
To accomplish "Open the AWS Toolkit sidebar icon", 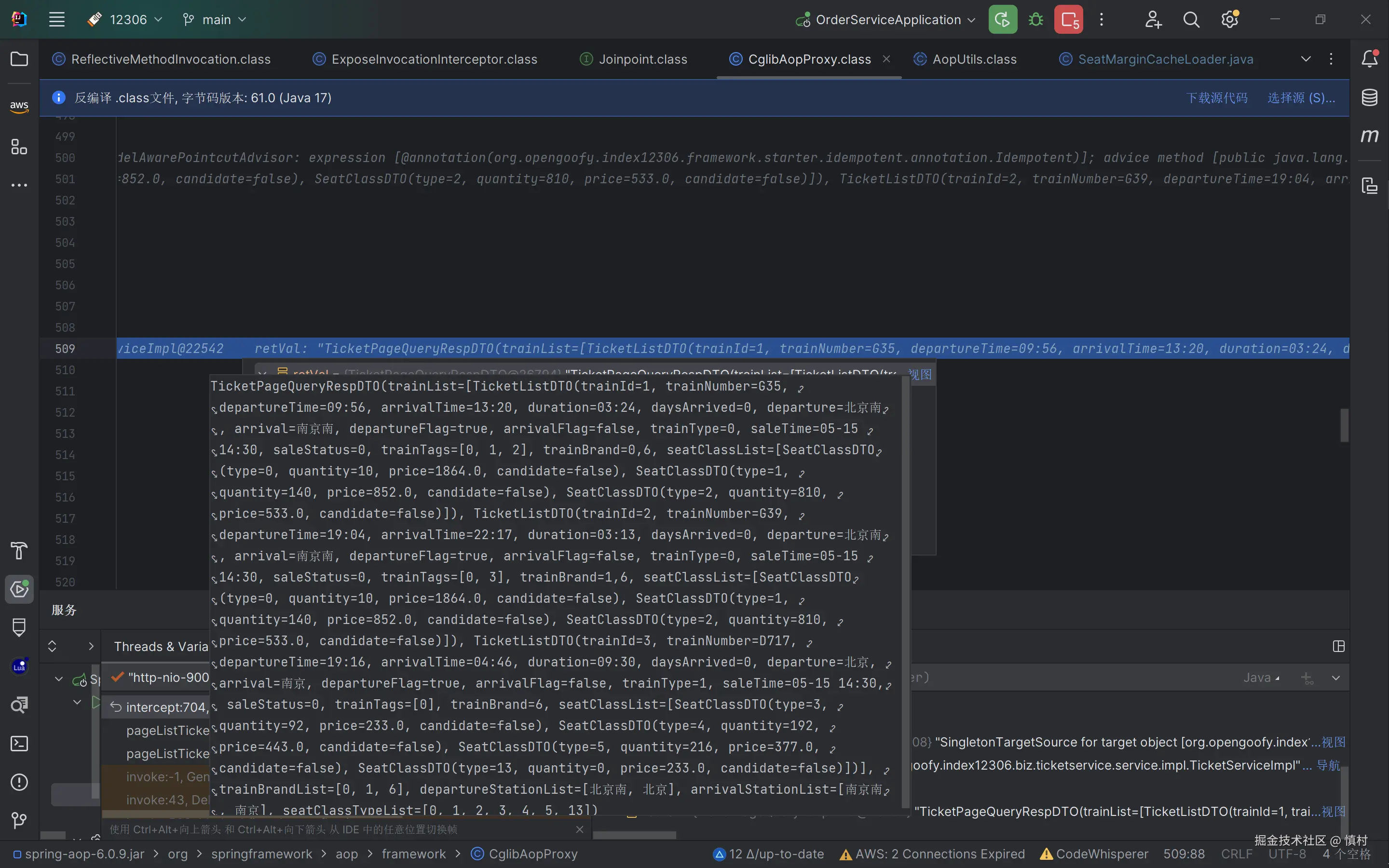I will pyautogui.click(x=19, y=106).
